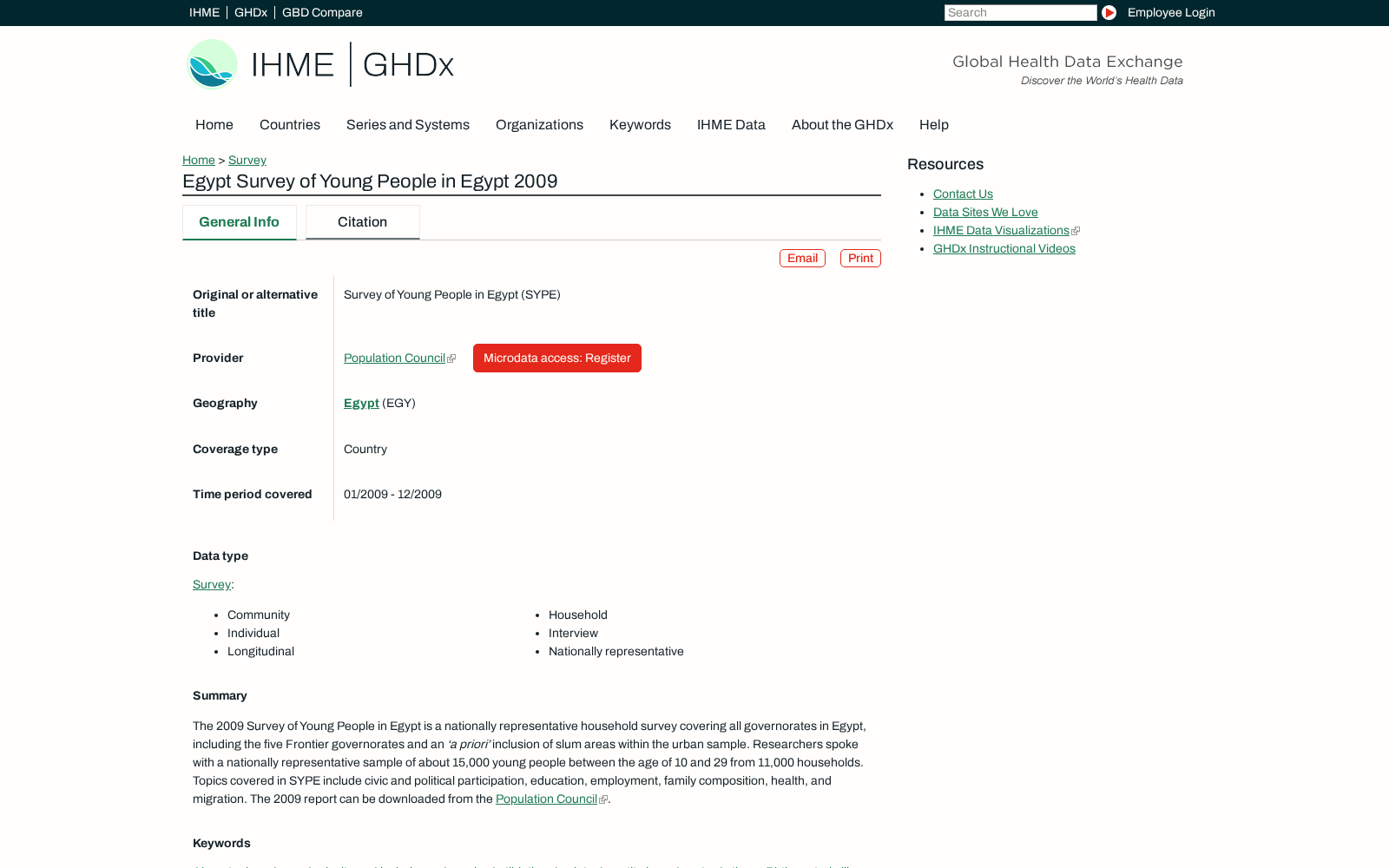1389x868 pixels.
Task: Click the Survey breadcrumb link
Action: (x=247, y=160)
